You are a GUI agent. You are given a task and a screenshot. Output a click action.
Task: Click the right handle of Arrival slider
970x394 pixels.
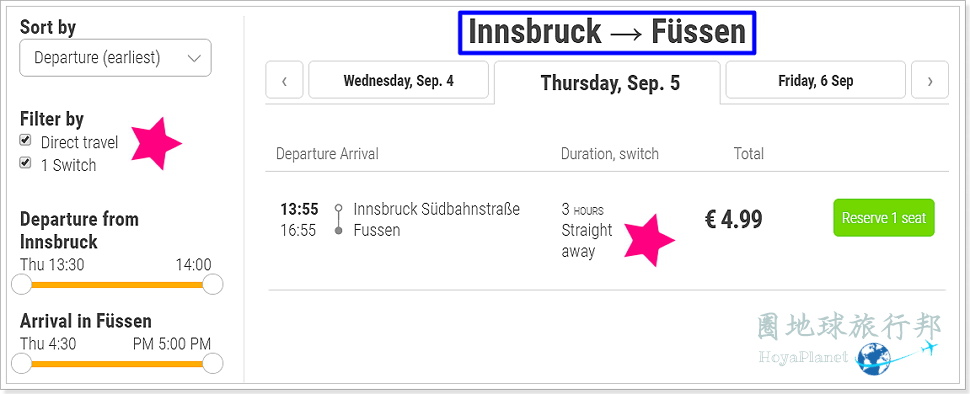[212, 364]
